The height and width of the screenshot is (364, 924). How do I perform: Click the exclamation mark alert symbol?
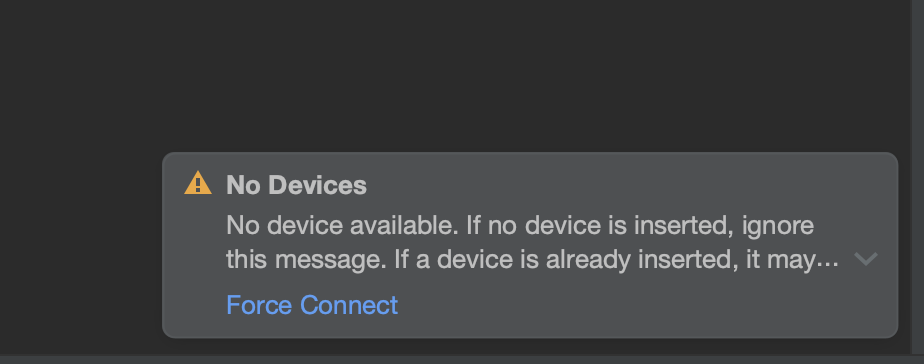[198, 184]
